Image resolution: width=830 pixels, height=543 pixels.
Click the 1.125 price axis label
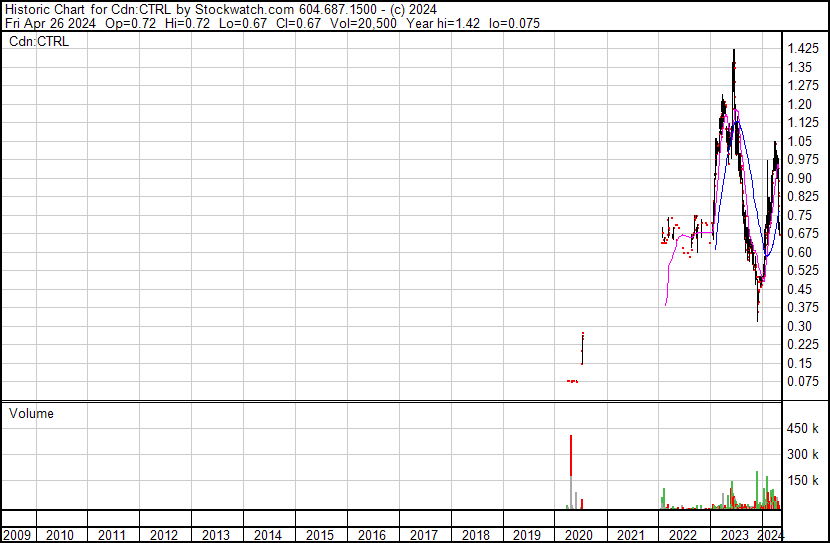tap(803, 123)
